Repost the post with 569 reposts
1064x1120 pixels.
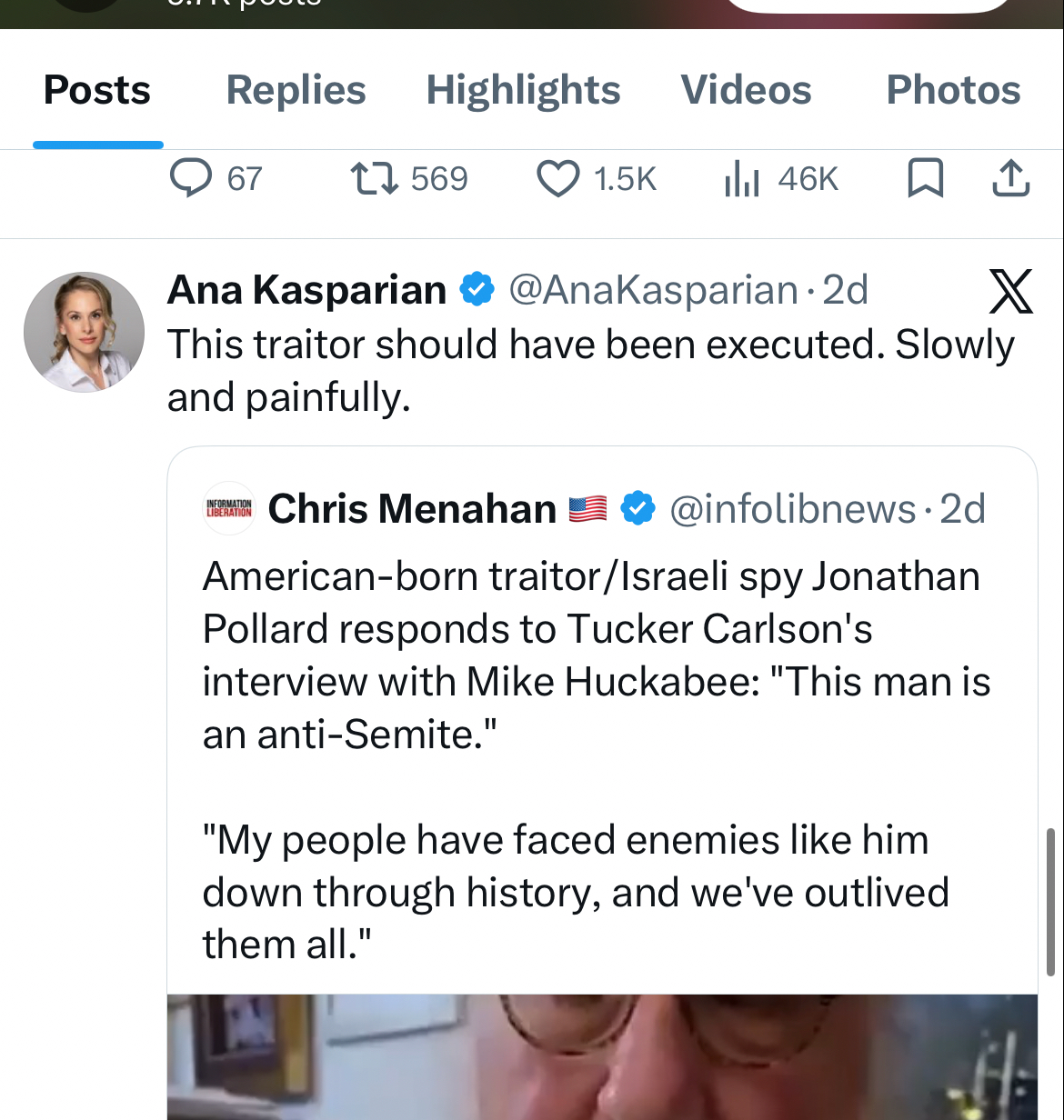pyautogui.click(x=375, y=178)
